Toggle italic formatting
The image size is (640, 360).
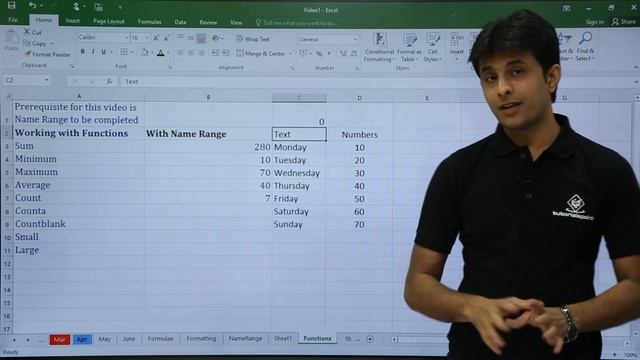point(93,52)
